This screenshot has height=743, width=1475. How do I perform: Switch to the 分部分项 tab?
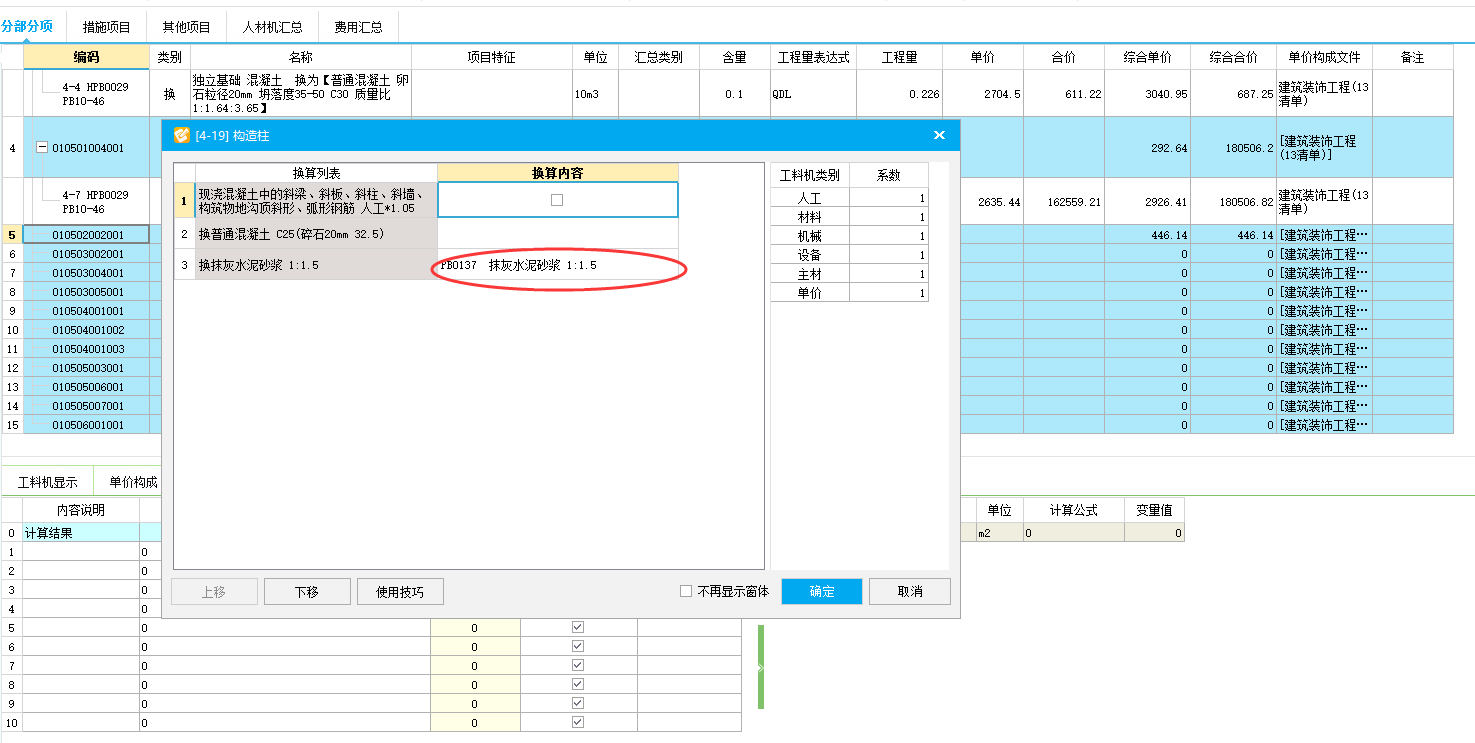click(27, 26)
